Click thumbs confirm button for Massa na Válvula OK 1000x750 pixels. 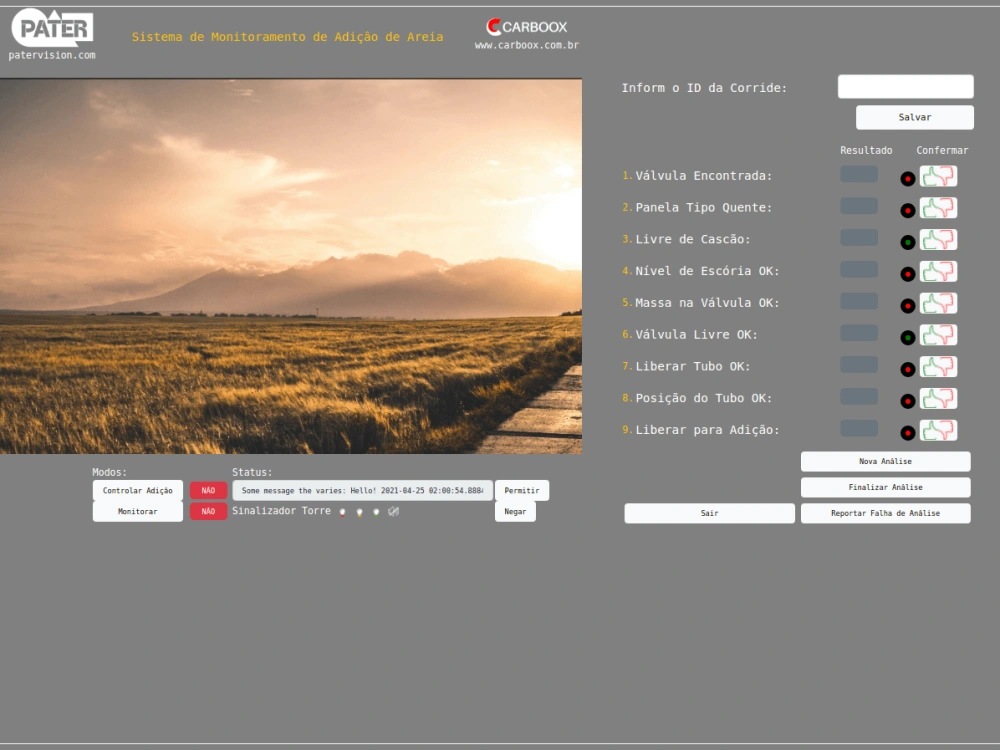click(938, 304)
